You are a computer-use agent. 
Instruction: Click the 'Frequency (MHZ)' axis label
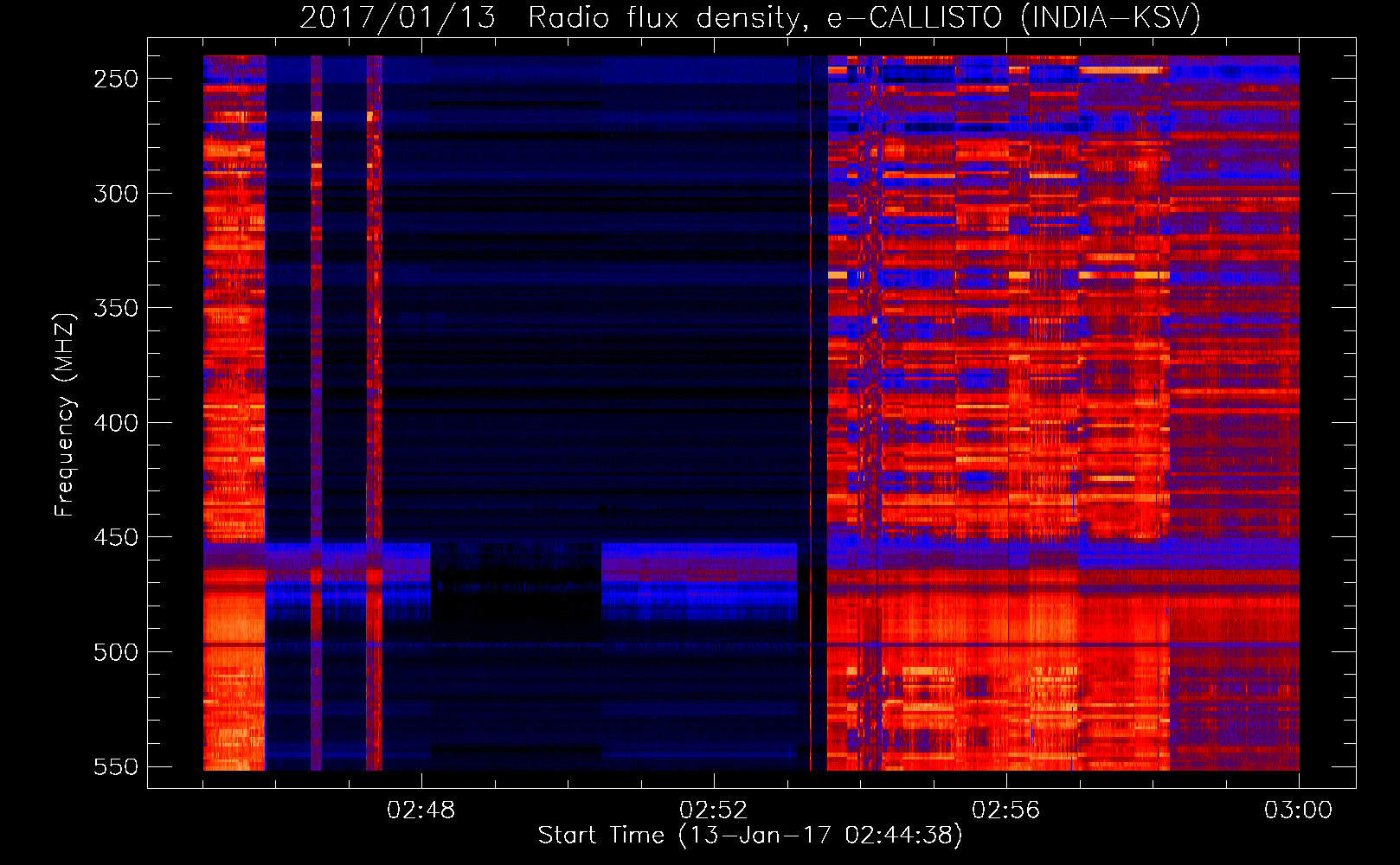point(65,414)
